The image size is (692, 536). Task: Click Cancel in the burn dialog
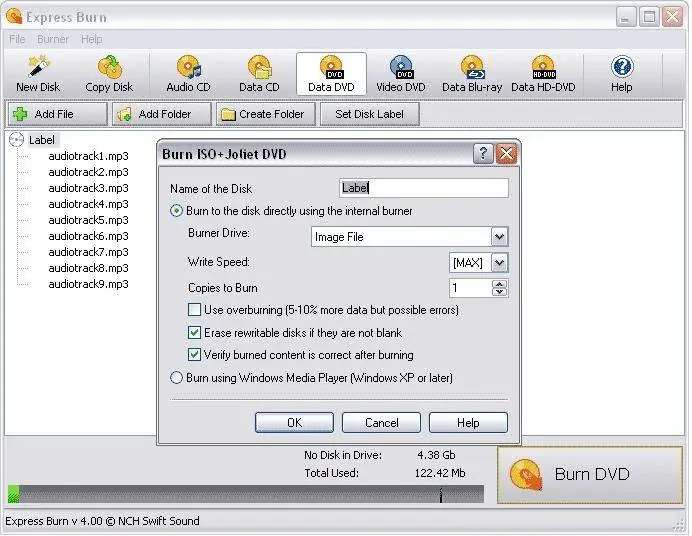(381, 423)
